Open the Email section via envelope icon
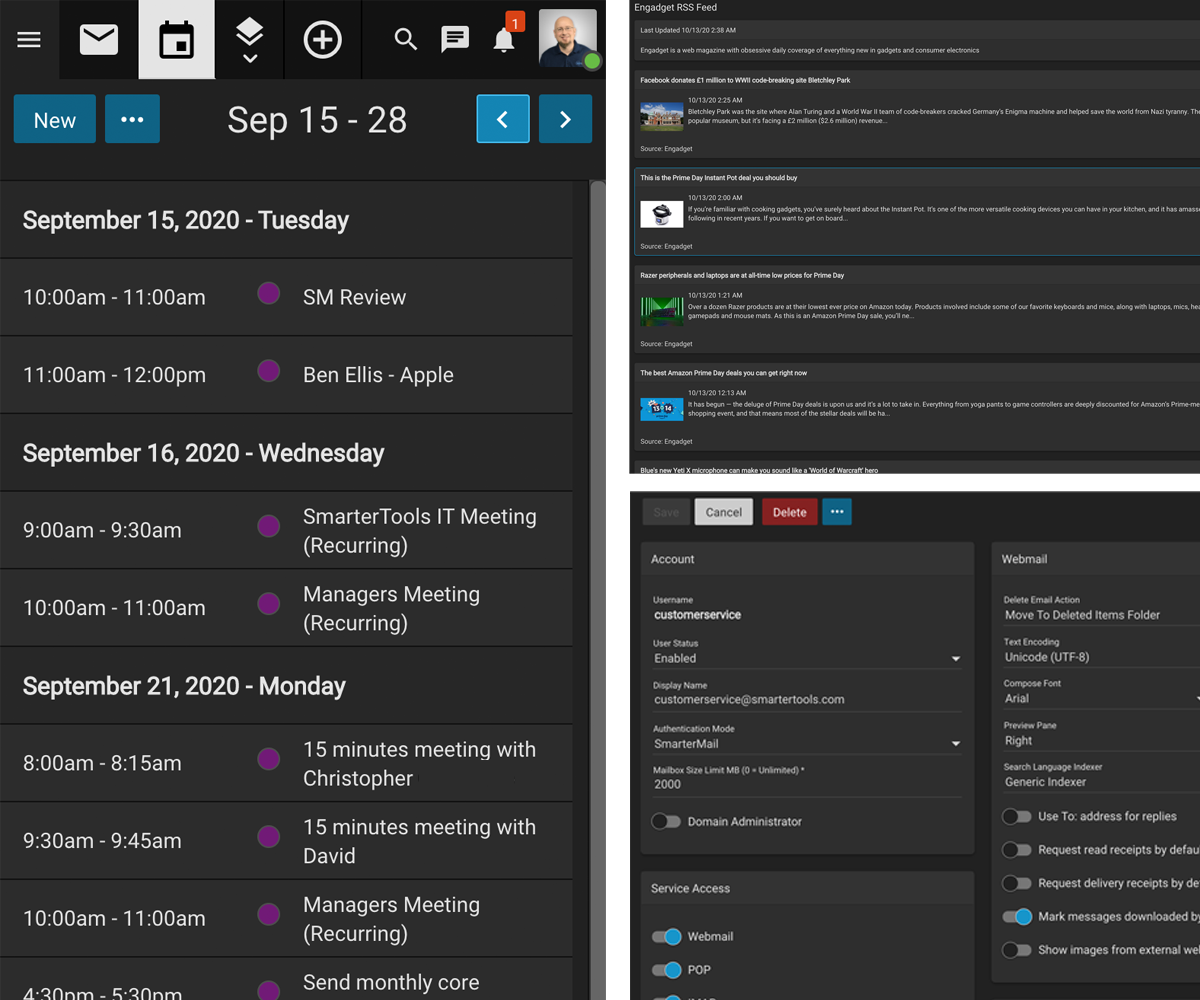Image resolution: width=1200 pixels, height=1000 pixels. point(99,40)
